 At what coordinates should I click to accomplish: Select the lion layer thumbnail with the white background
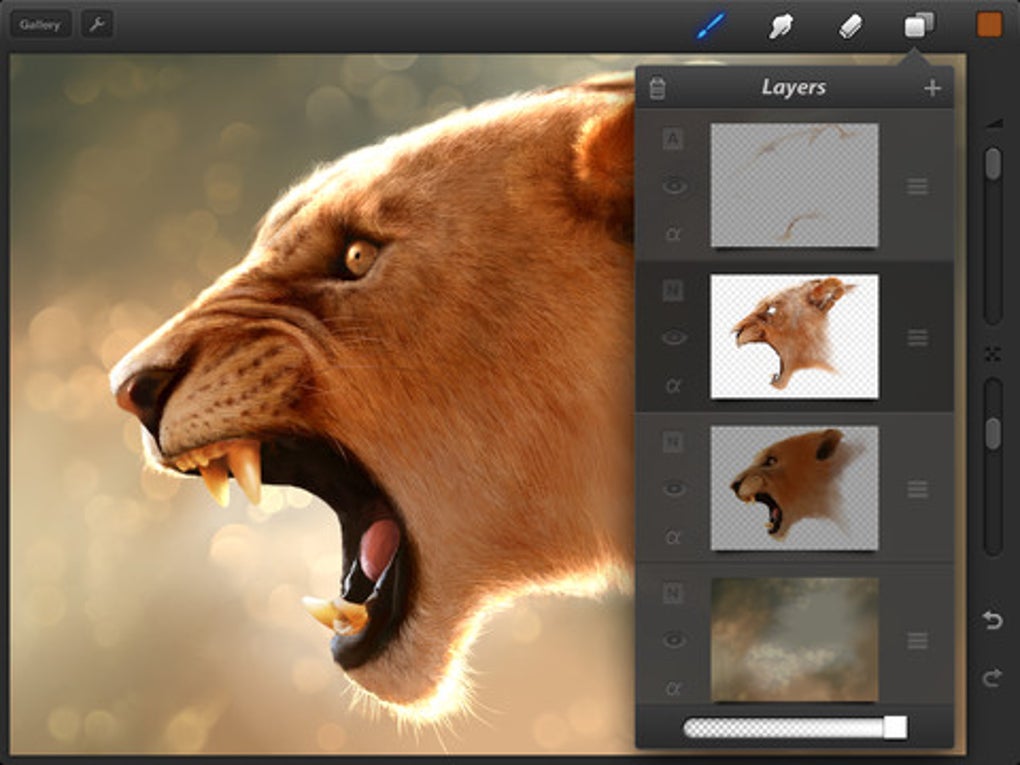coord(794,337)
